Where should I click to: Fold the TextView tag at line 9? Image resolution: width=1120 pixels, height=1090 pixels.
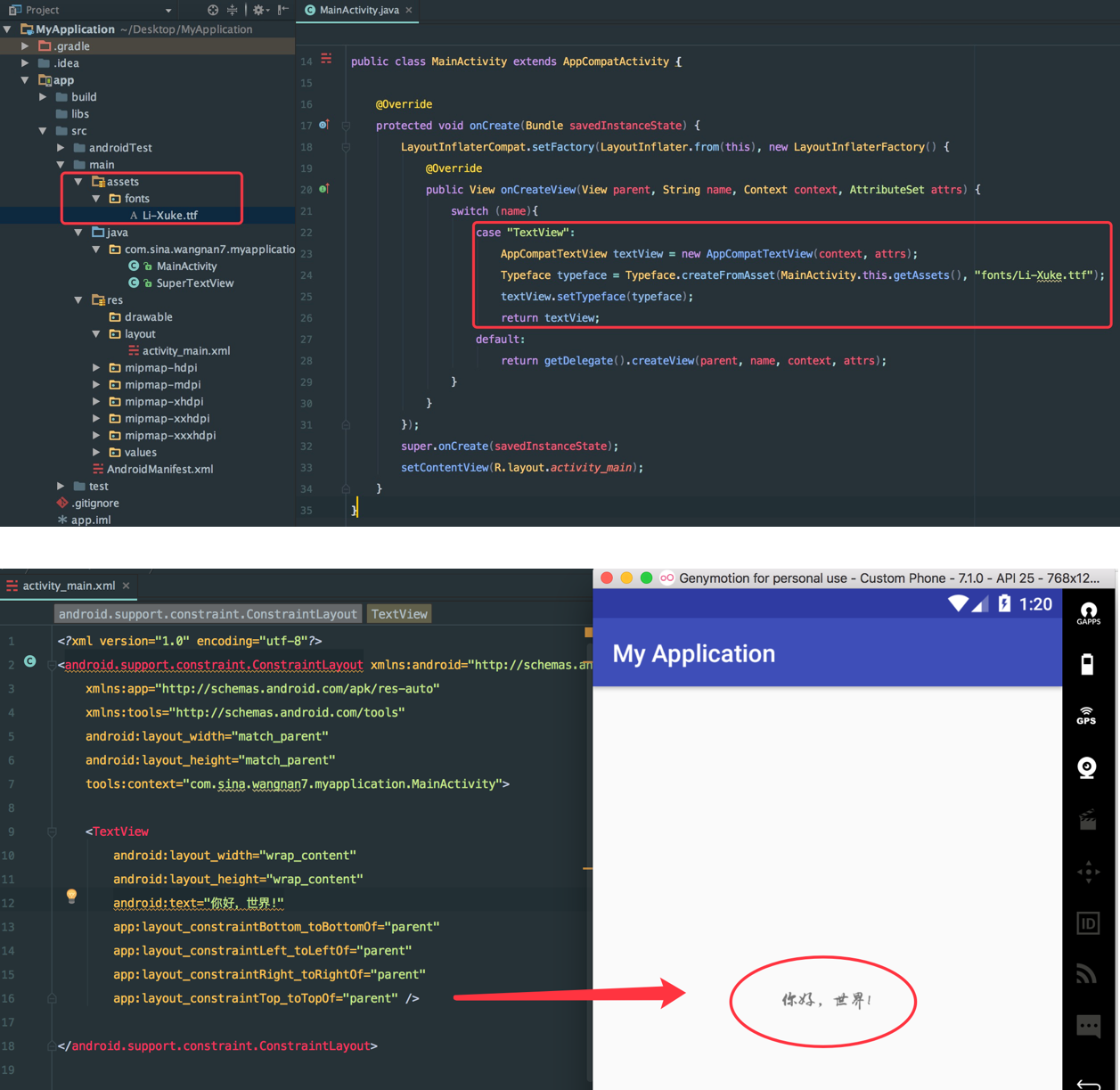(x=52, y=832)
